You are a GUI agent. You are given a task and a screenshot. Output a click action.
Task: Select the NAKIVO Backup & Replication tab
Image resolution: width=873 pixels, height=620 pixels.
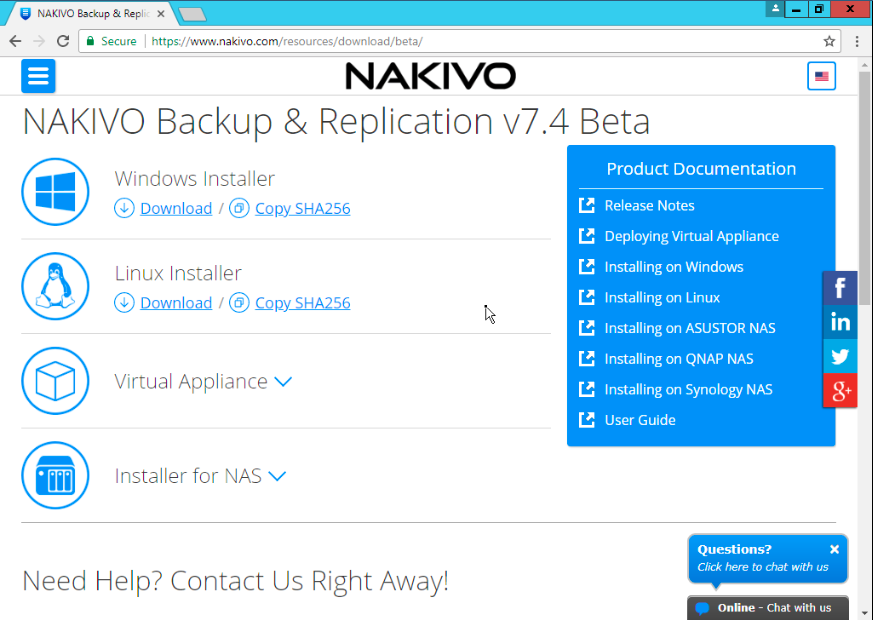(90, 14)
